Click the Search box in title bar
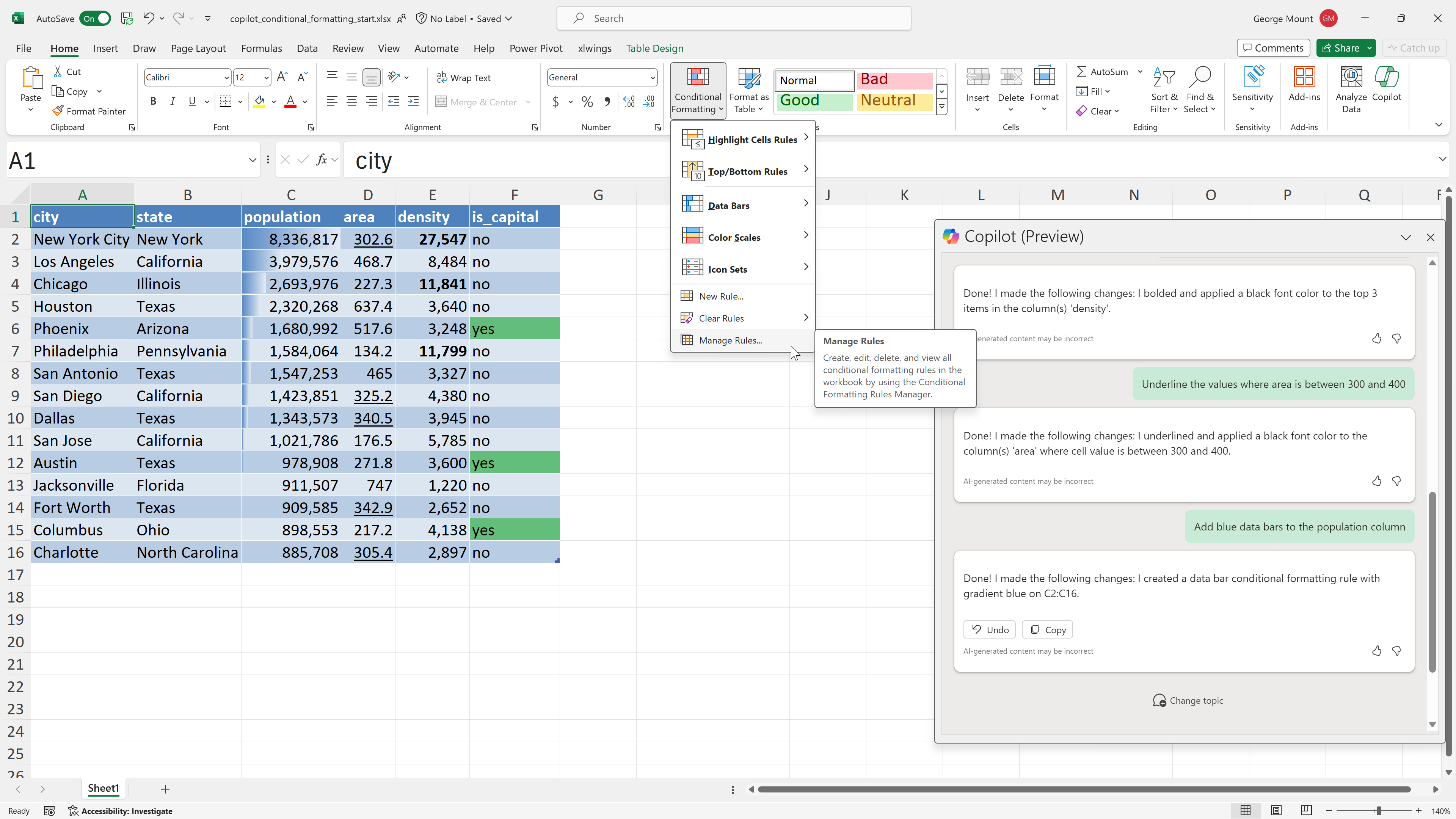 coord(734,19)
